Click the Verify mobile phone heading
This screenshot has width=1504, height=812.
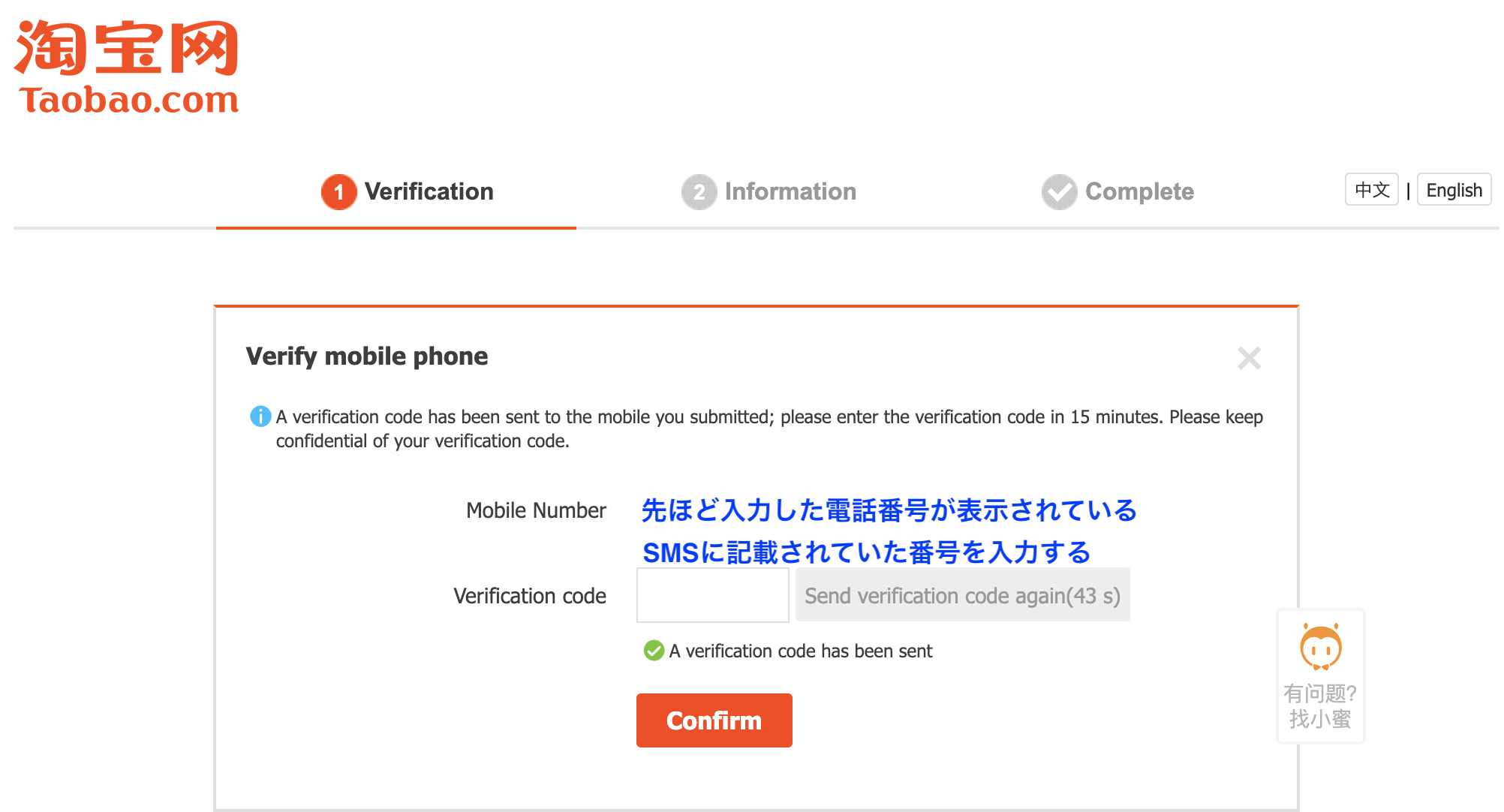(x=367, y=356)
